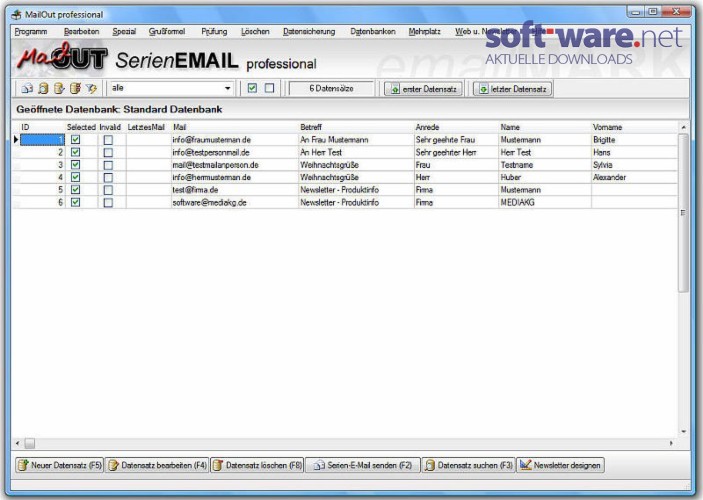Click the MailOut app icon in title bar
The width and height of the screenshot is (703, 500).
click(x=17, y=14)
